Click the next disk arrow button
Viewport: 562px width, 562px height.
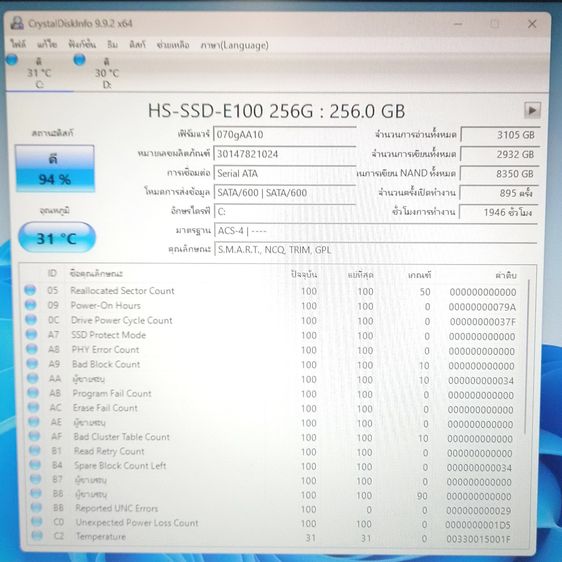532,110
